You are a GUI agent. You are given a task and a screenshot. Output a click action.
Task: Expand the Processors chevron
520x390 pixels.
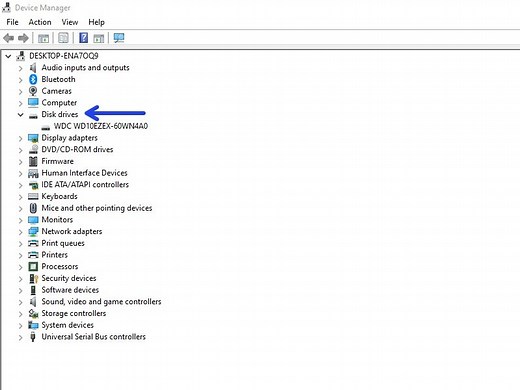[20, 267]
